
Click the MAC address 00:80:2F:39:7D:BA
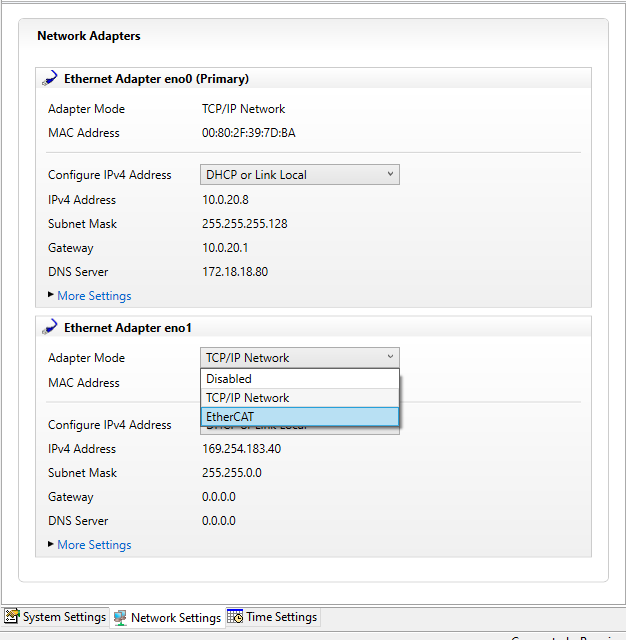(249, 133)
